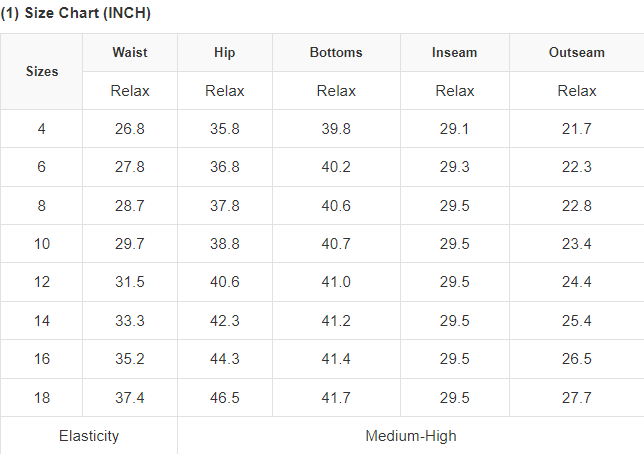Select size 6 row label
This screenshot has width=644, height=454.
42,167
